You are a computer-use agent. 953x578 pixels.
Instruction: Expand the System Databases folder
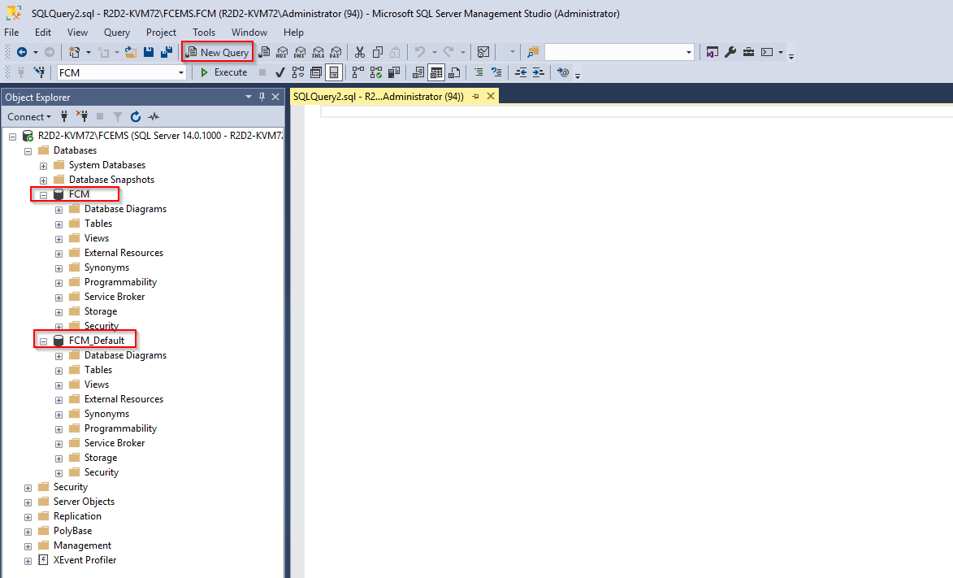(x=43, y=166)
